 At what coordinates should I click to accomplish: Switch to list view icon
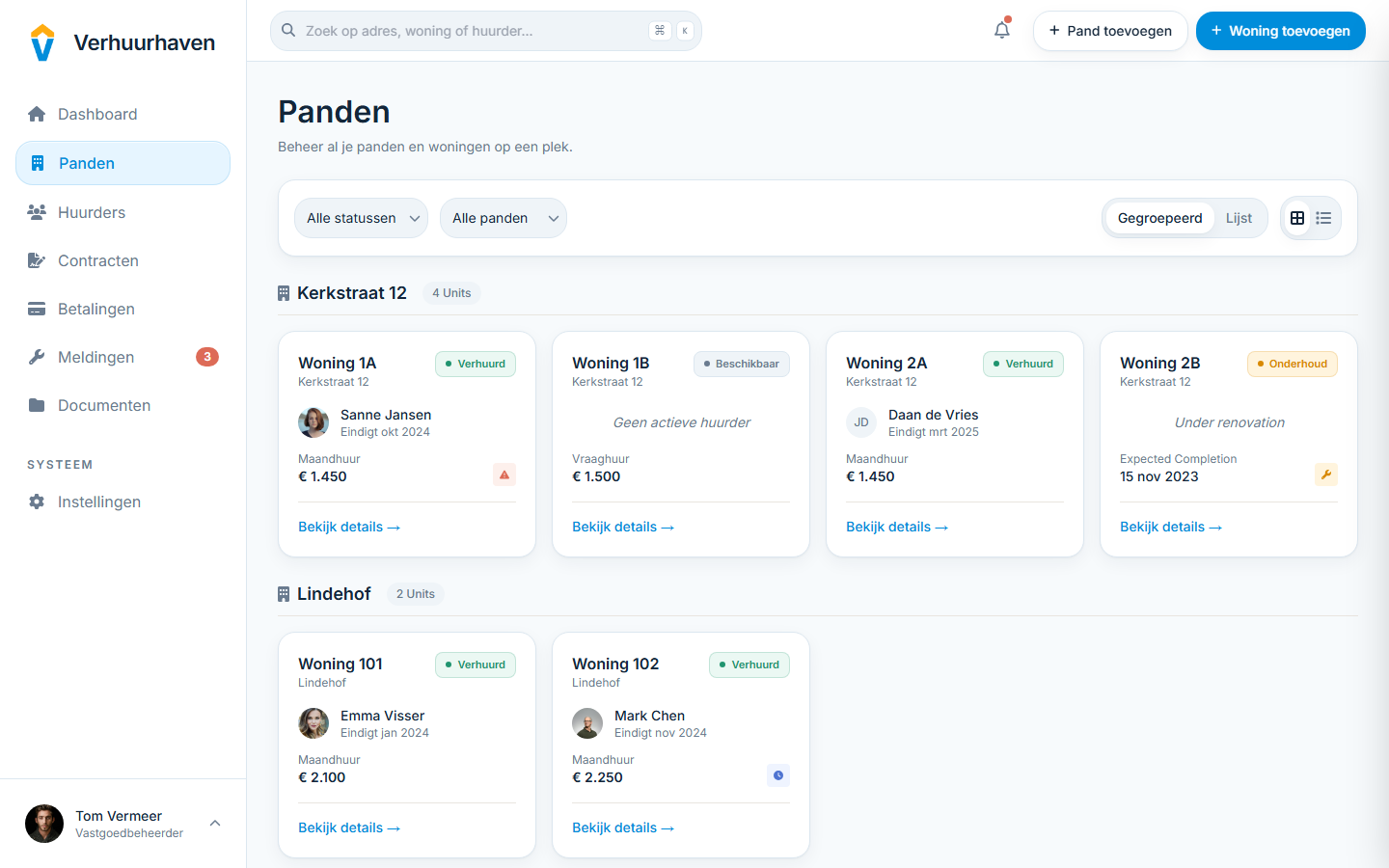[x=1323, y=218]
